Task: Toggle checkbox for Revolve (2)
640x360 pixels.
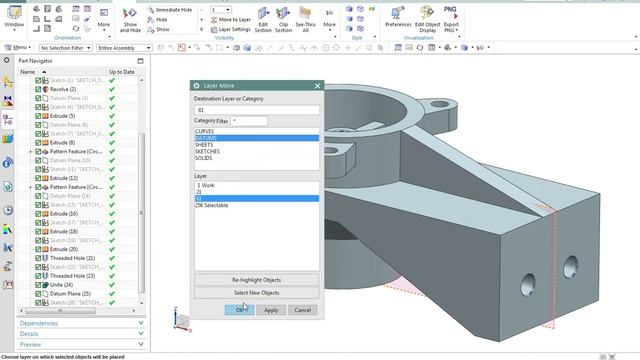Action: point(38,89)
